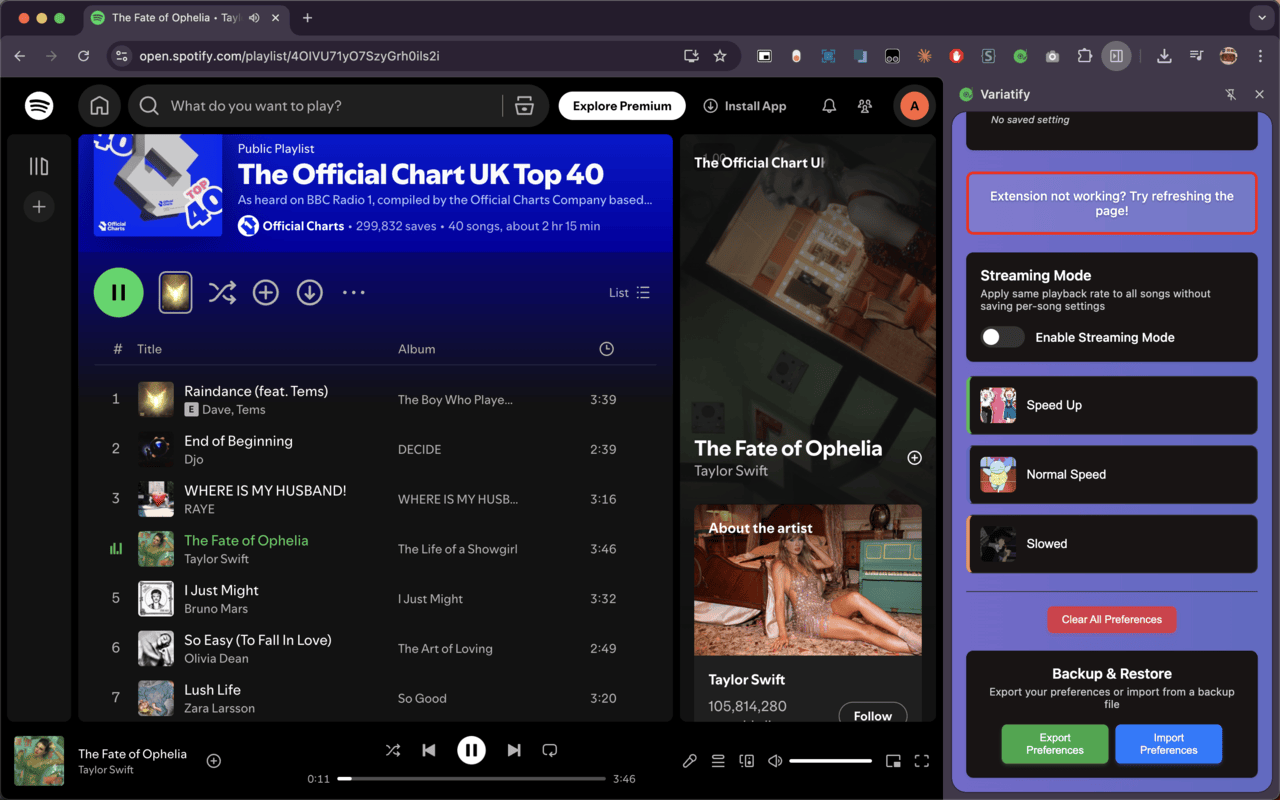Click Install App link
Screen dimensions: 1280x800
(x=745, y=106)
